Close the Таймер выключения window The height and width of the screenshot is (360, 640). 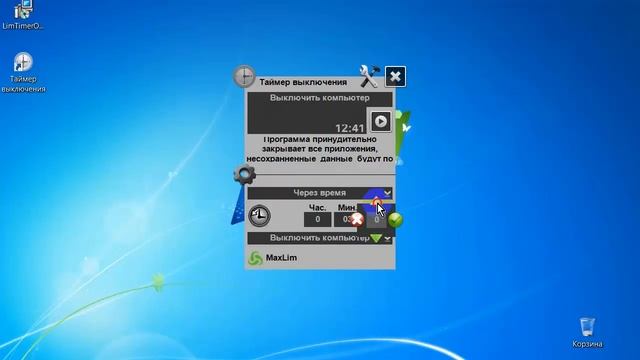tap(395, 77)
